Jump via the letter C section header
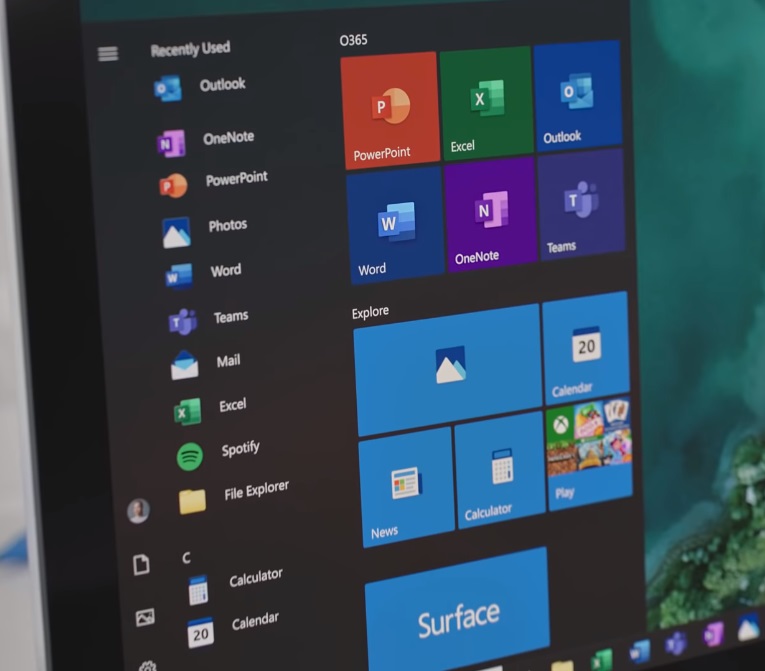This screenshot has height=671, width=765. coord(186,558)
